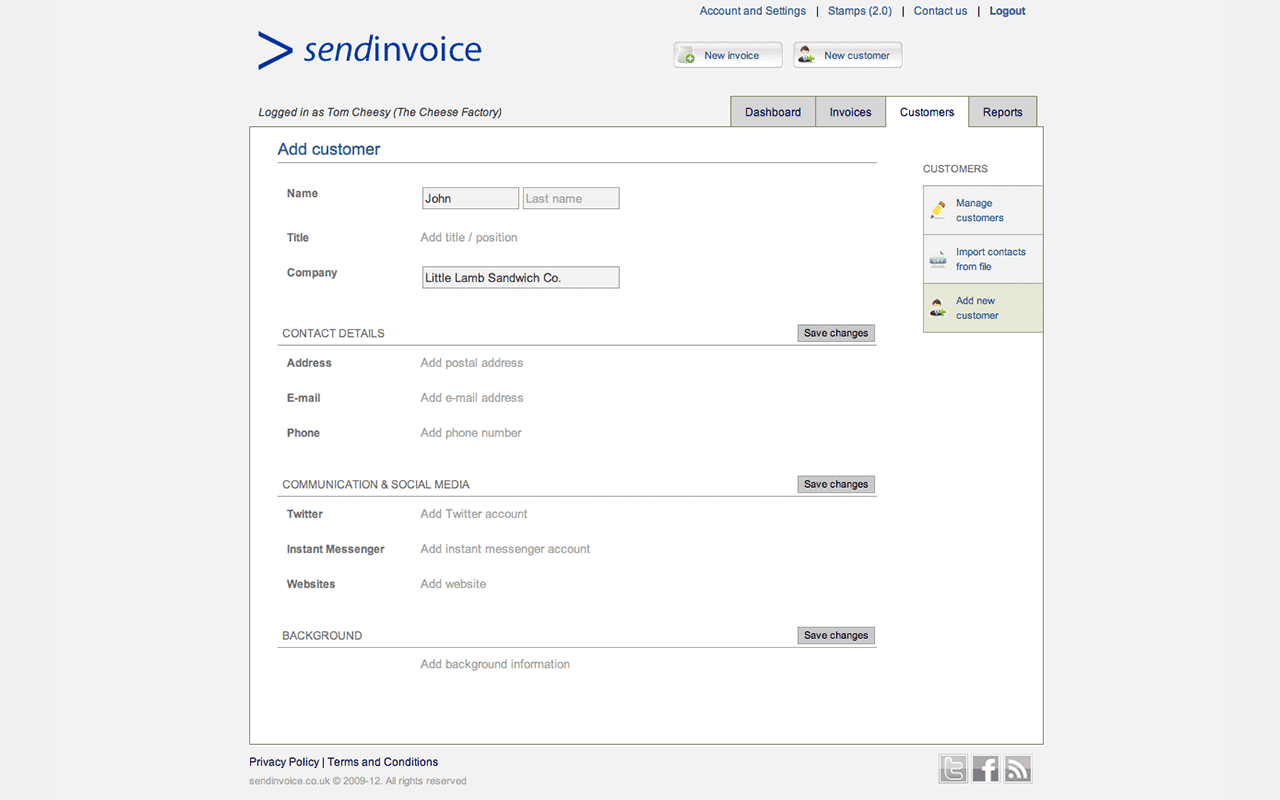Open Account and Settings
The image size is (1280, 800).
point(752,10)
